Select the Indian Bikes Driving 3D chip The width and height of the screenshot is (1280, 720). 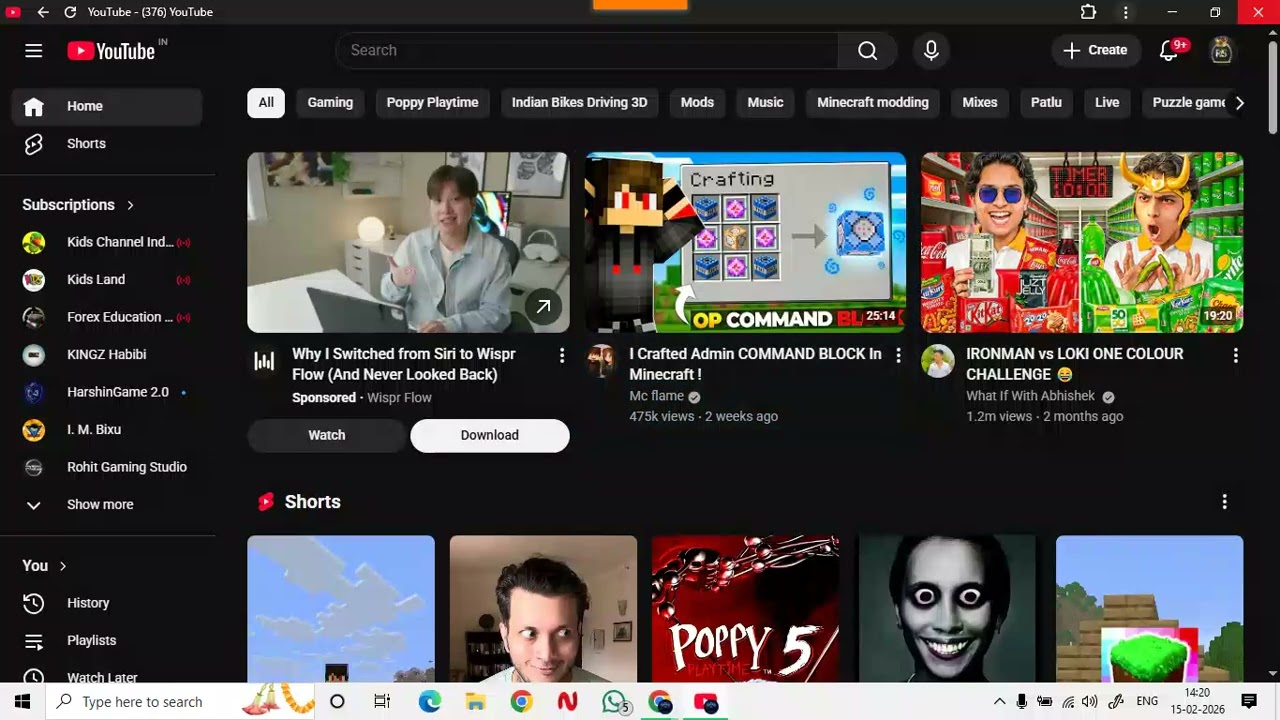point(579,103)
